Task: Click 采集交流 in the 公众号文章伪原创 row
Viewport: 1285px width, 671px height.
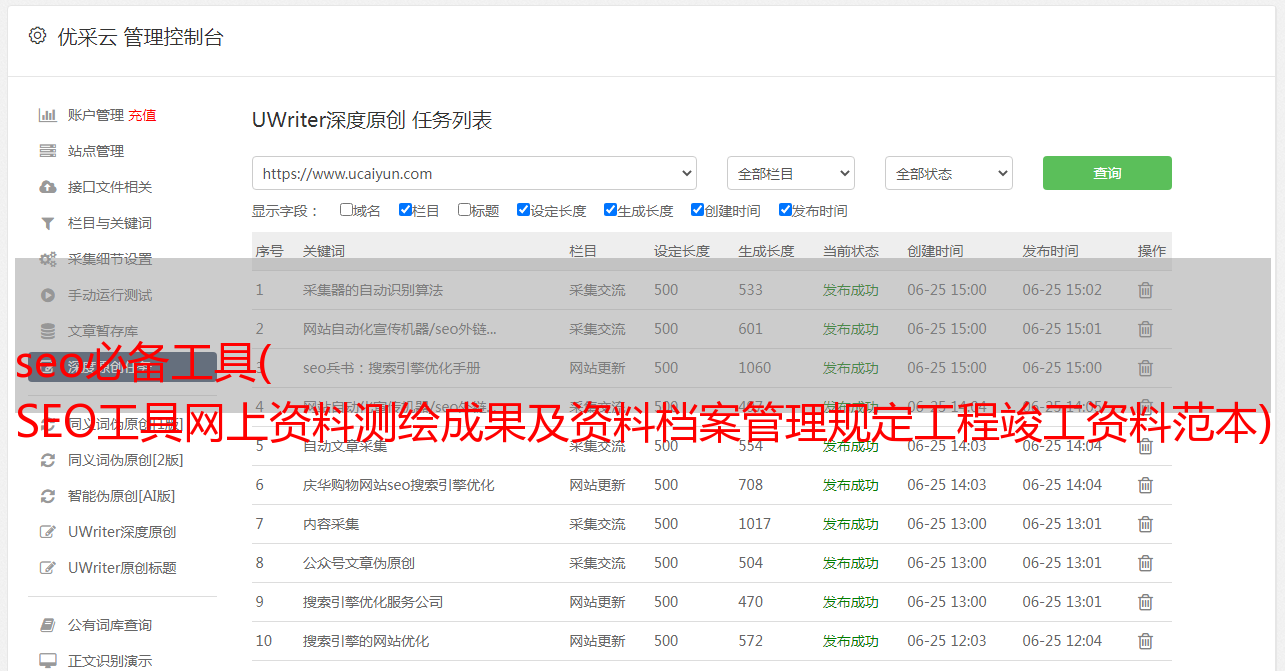Action: (x=597, y=563)
